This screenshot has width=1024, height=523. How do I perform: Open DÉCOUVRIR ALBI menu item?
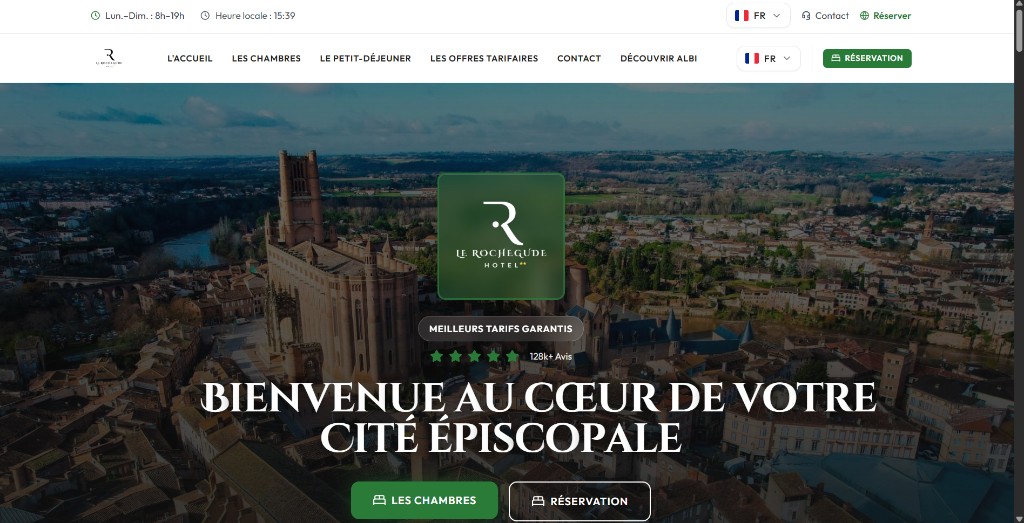point(659,58)
